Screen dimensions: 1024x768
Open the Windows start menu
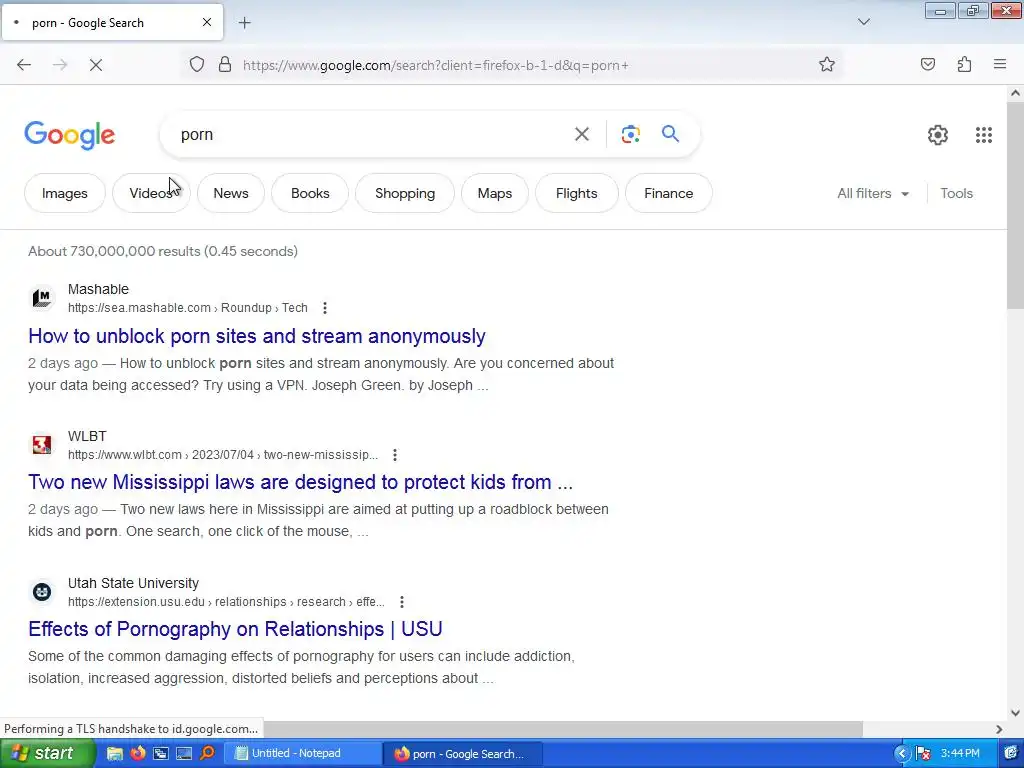click(x=47, y=754)
